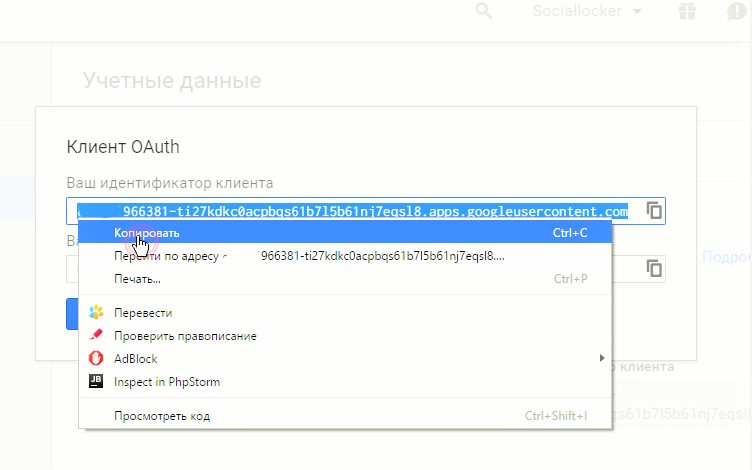This screenshot has height=470, width=752.
Task: Expand the AdBlock submenu arrow
Action: pos(602,358)
